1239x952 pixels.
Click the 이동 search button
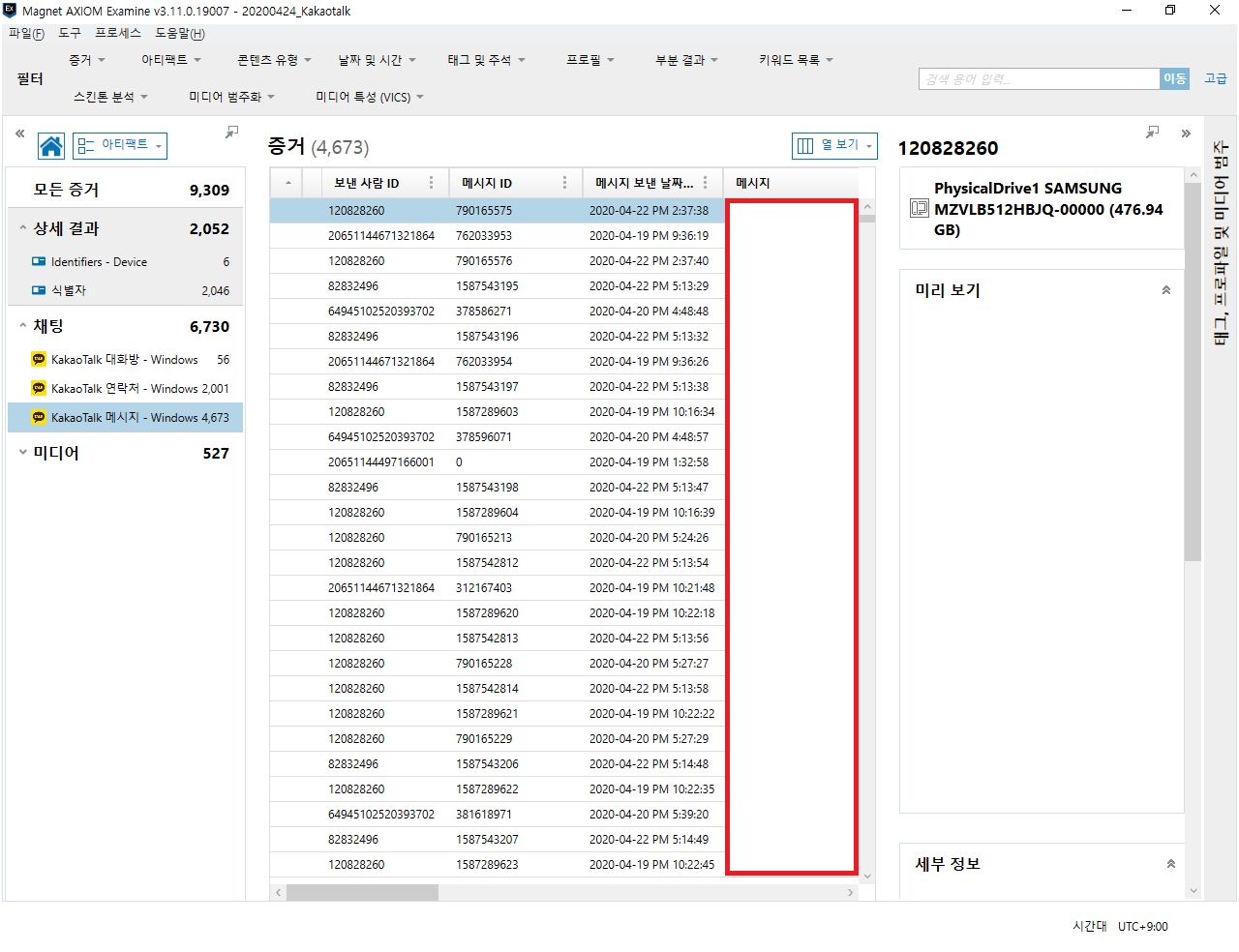point(1174,78)
